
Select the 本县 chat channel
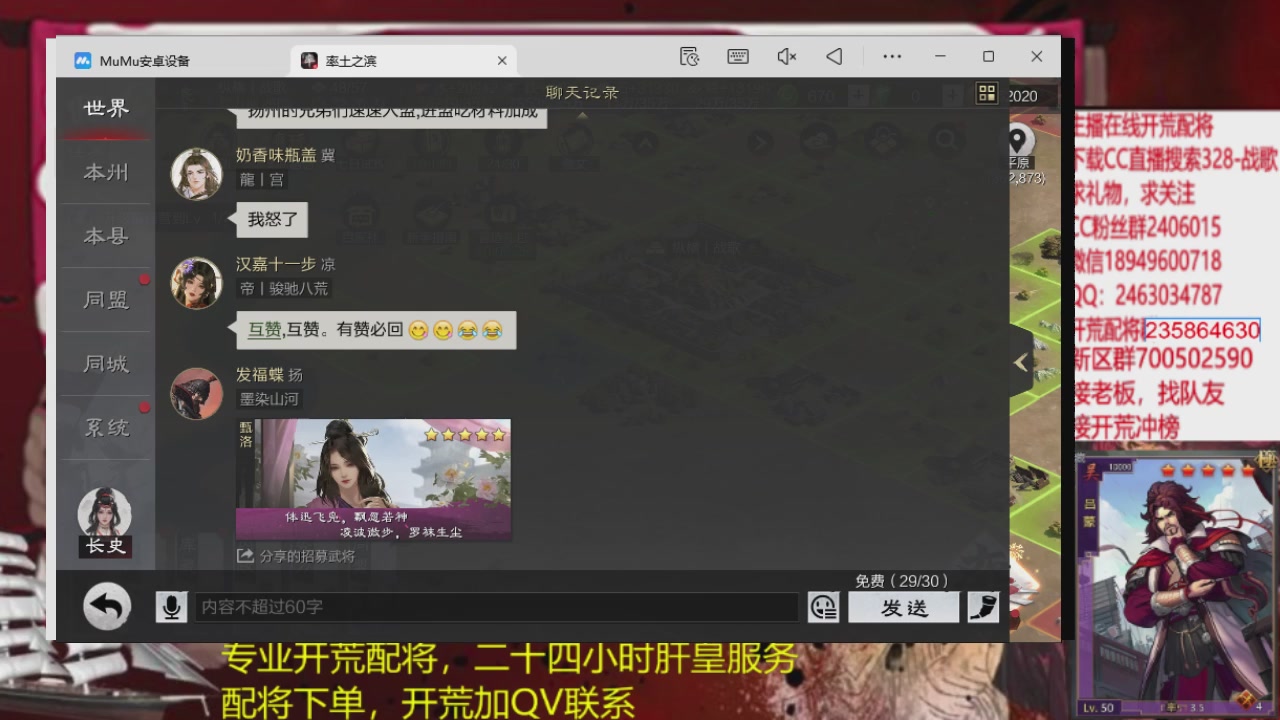(x=106, y=237)
